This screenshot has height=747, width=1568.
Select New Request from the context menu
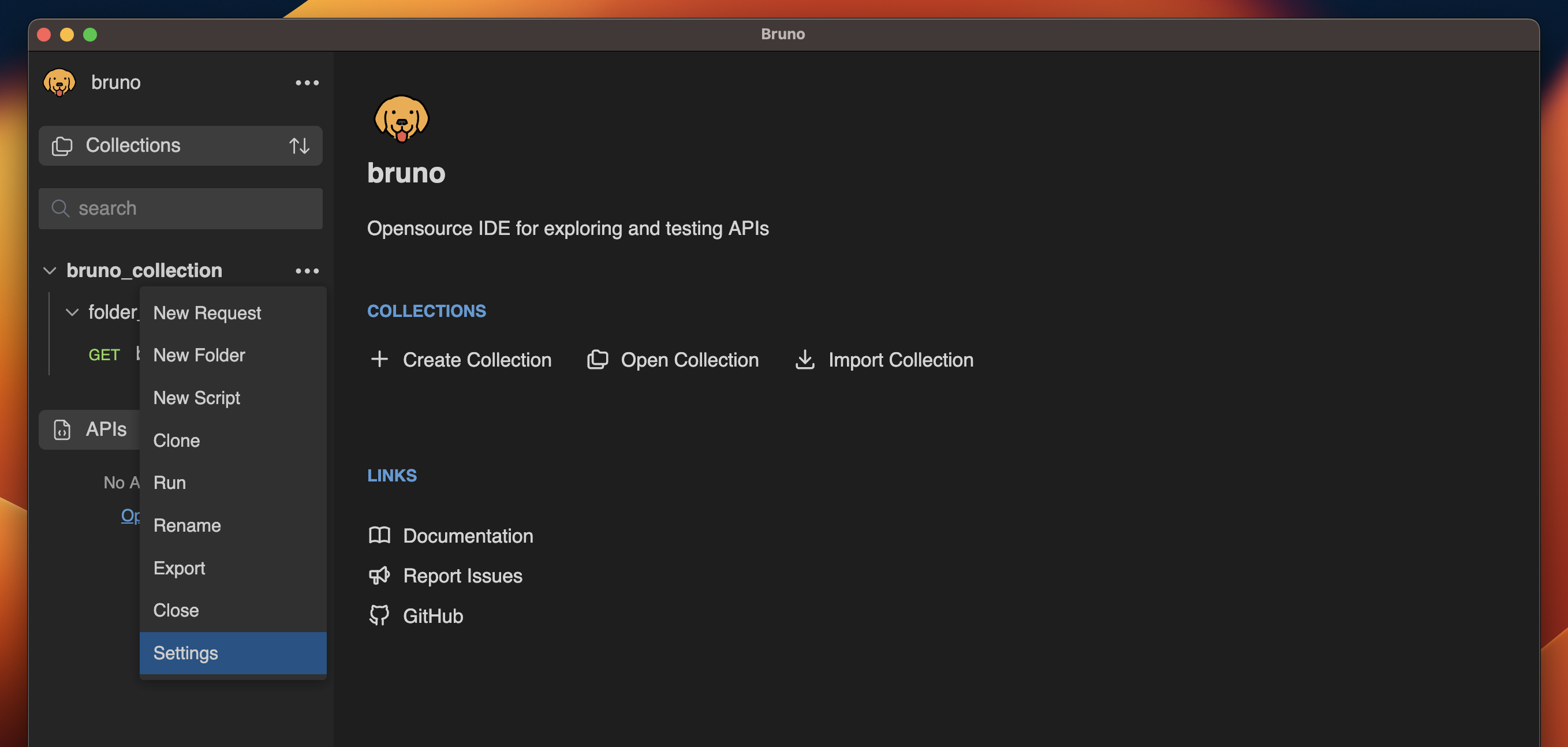point(206,312)
